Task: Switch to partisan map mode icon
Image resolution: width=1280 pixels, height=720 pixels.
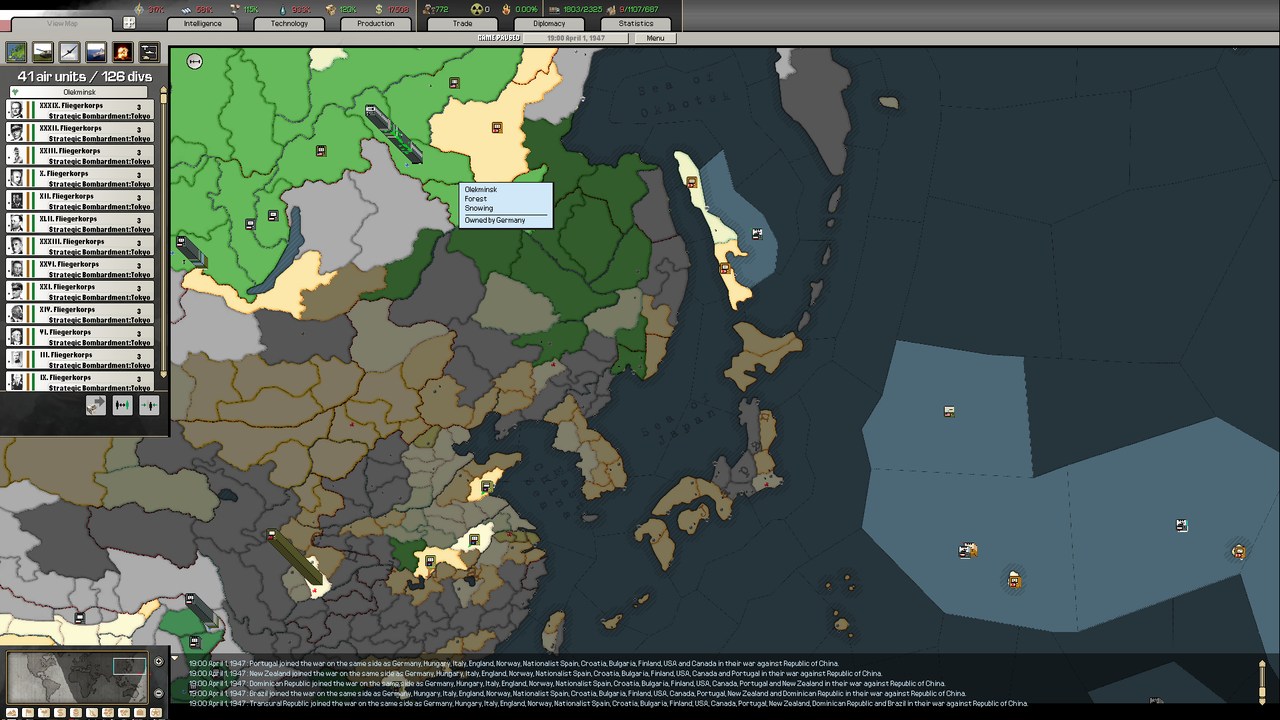Action: [x=92, y=712]
